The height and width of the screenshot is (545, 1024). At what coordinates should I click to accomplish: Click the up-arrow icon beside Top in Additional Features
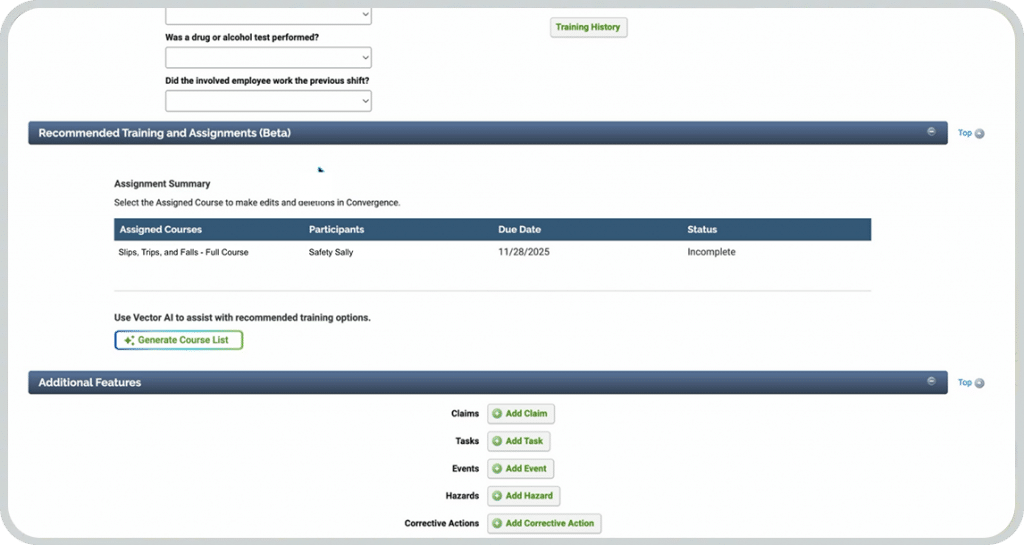980,383
